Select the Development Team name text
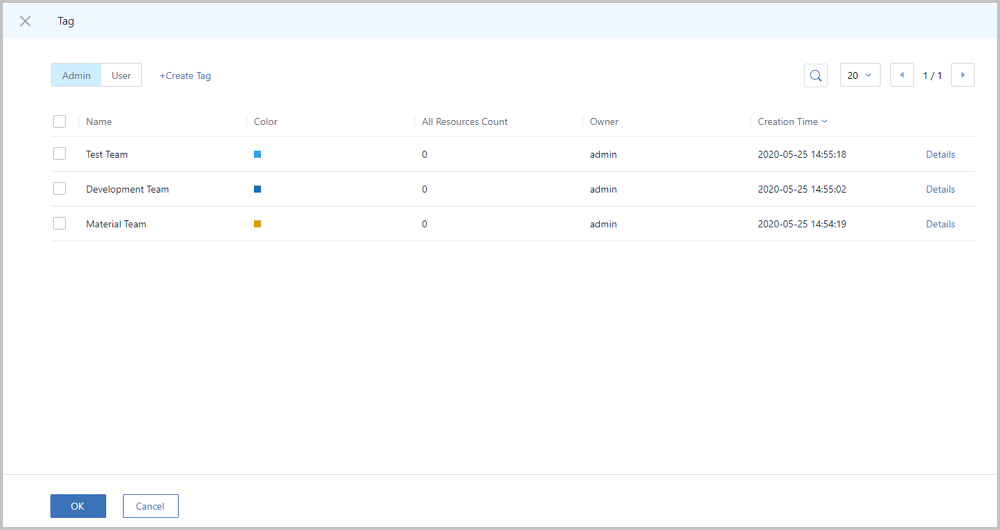 click(x=128, y=189)
